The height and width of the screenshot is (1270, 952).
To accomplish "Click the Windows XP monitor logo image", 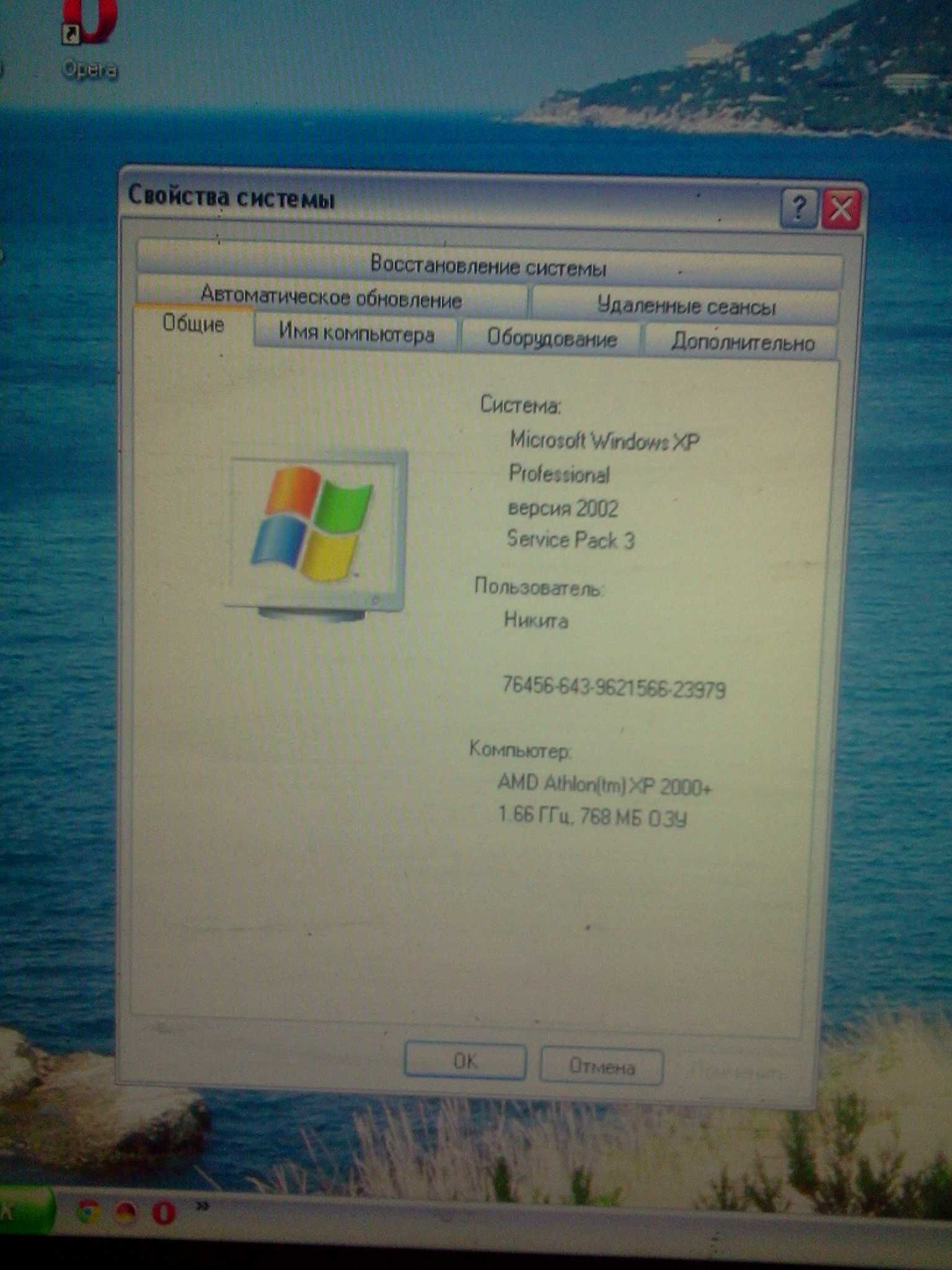I will coord(316,536).
